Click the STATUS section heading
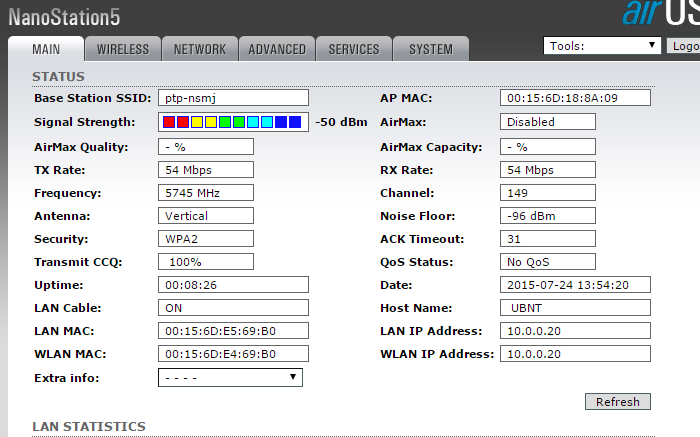 58,77
